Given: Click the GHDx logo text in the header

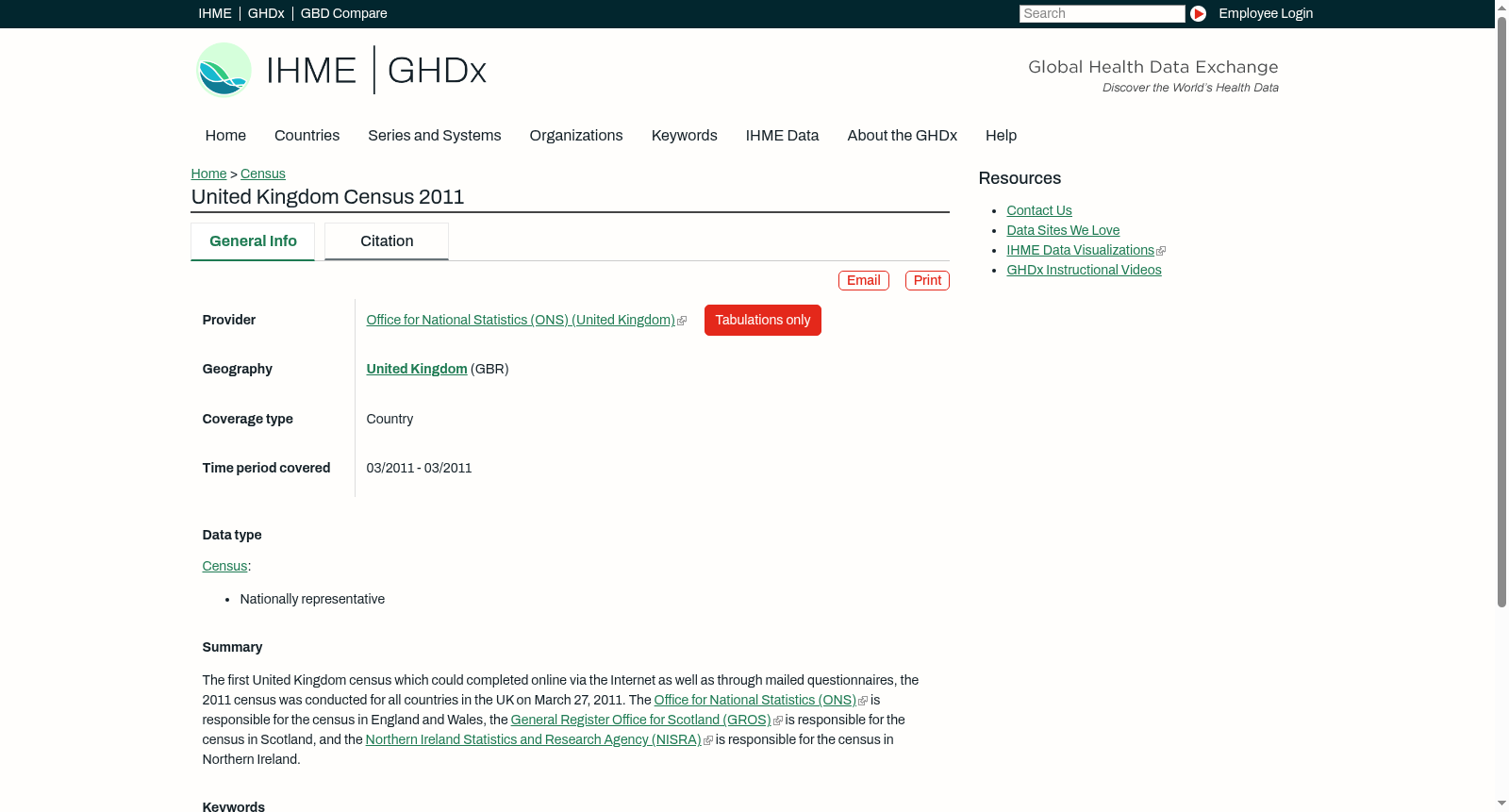Looking at the screenshot, I should click(437, 71).
